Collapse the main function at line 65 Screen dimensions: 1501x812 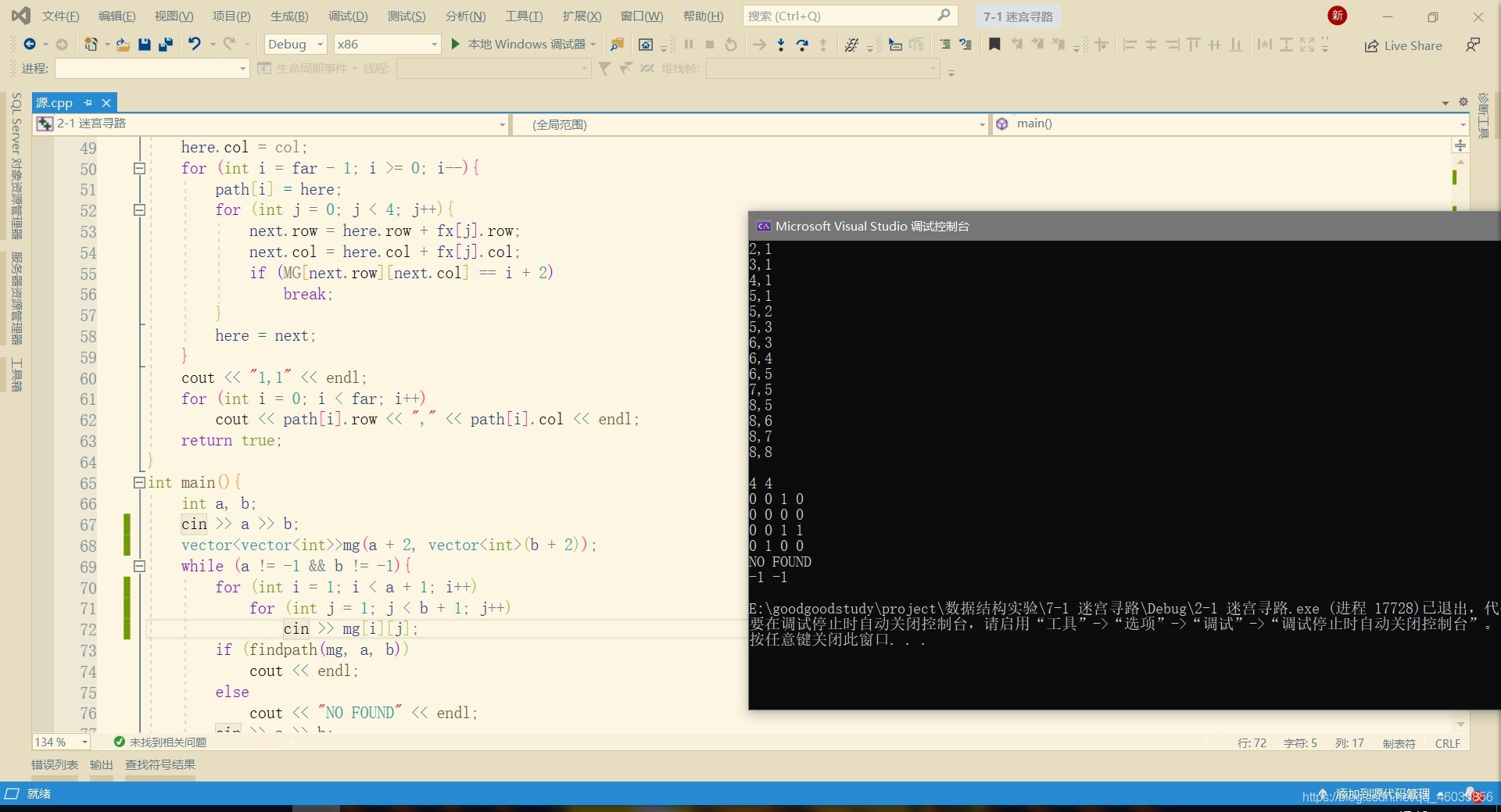(x=139, y=482)
